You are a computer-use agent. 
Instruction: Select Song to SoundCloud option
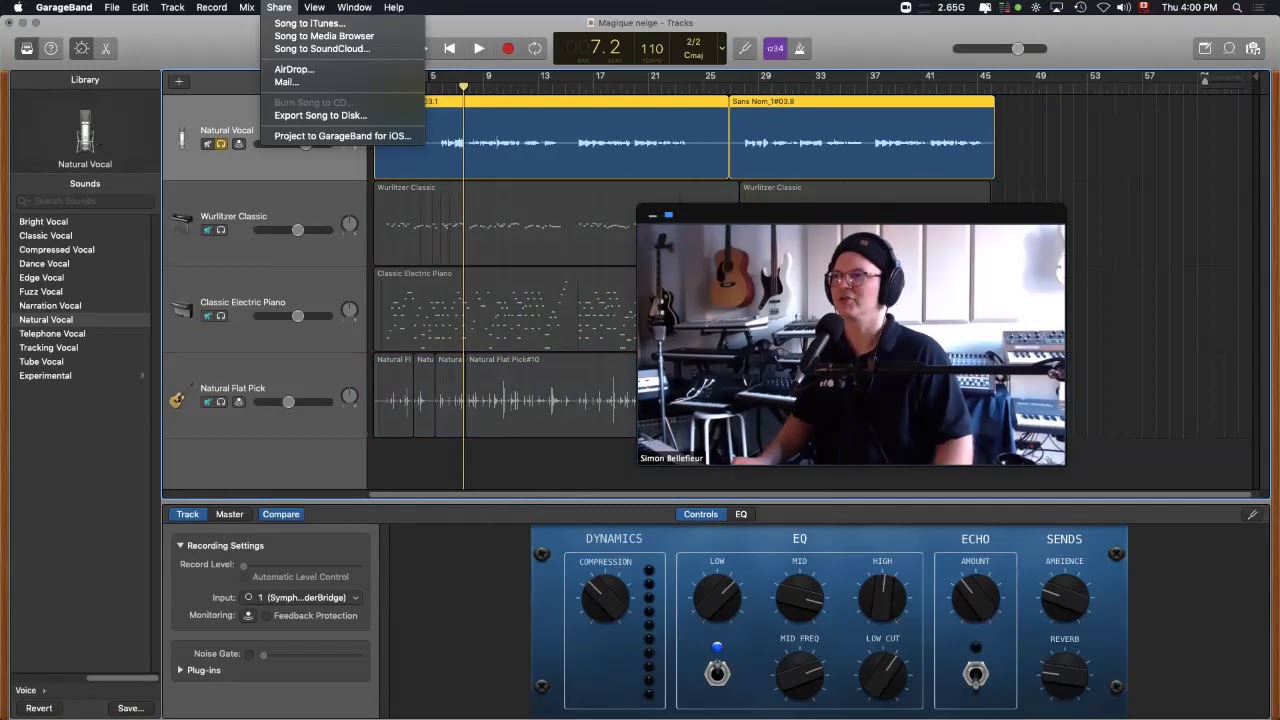(x=322, y=48)
